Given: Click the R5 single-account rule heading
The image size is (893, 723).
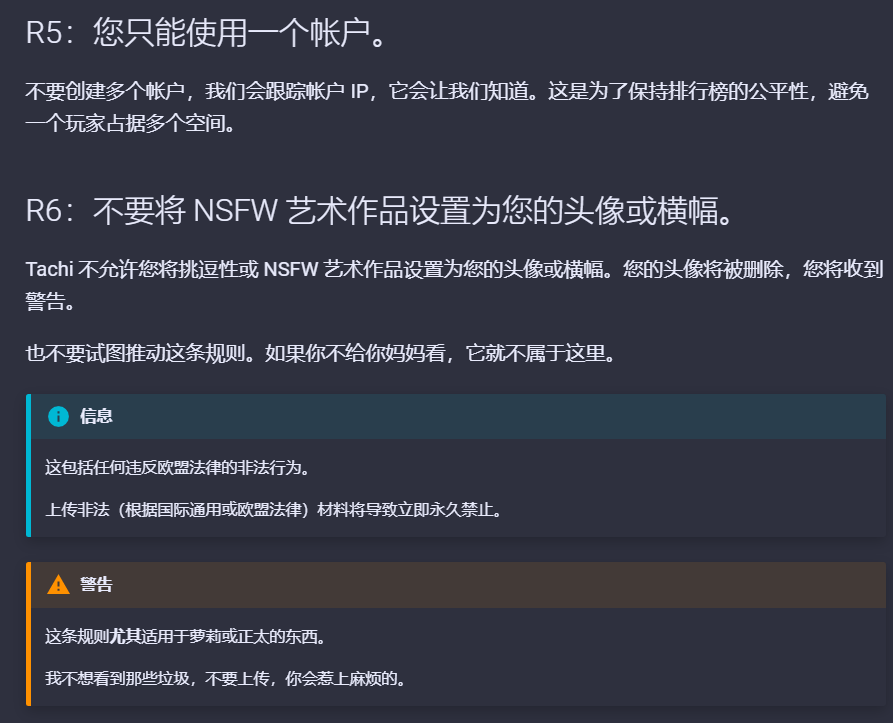Looking at the screenshot, I should (x=206, y=33).
